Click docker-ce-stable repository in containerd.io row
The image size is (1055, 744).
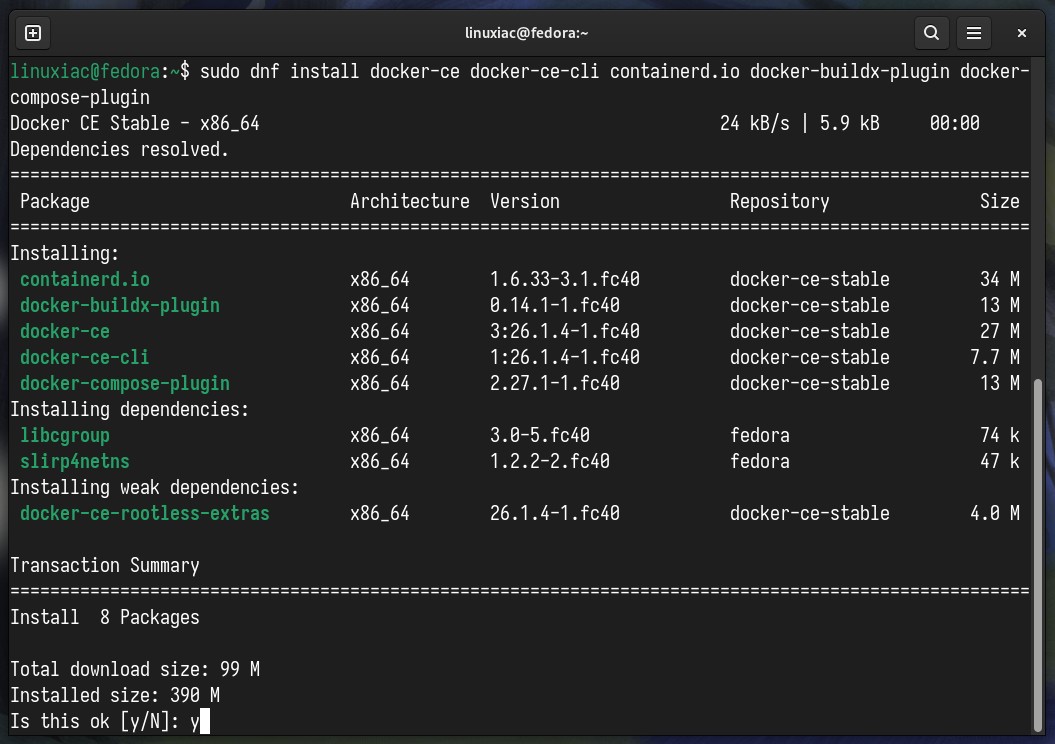[810, 279]
